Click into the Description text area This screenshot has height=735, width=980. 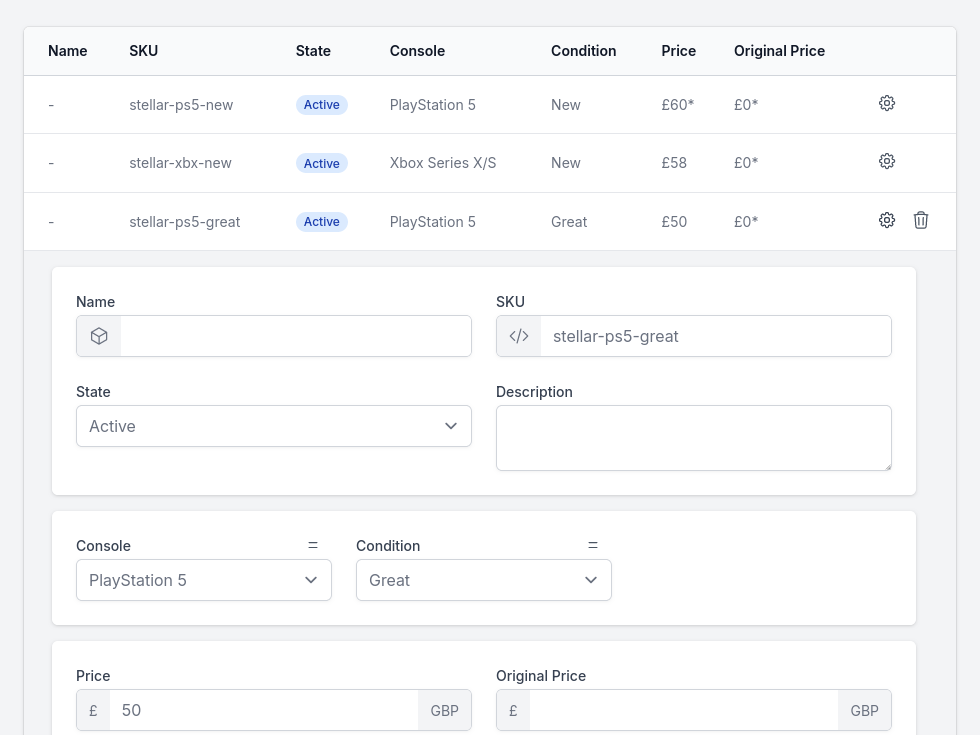click(693, 438)
